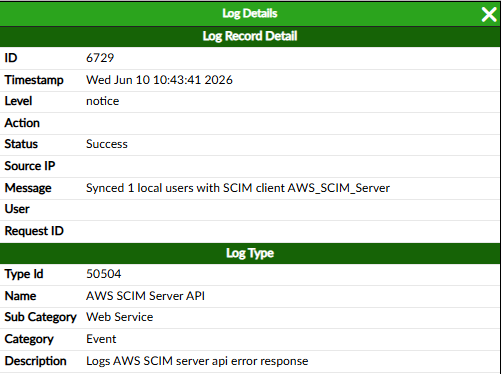Click the Log Details title bar
The image size is (502, 374).
[250, 13]
